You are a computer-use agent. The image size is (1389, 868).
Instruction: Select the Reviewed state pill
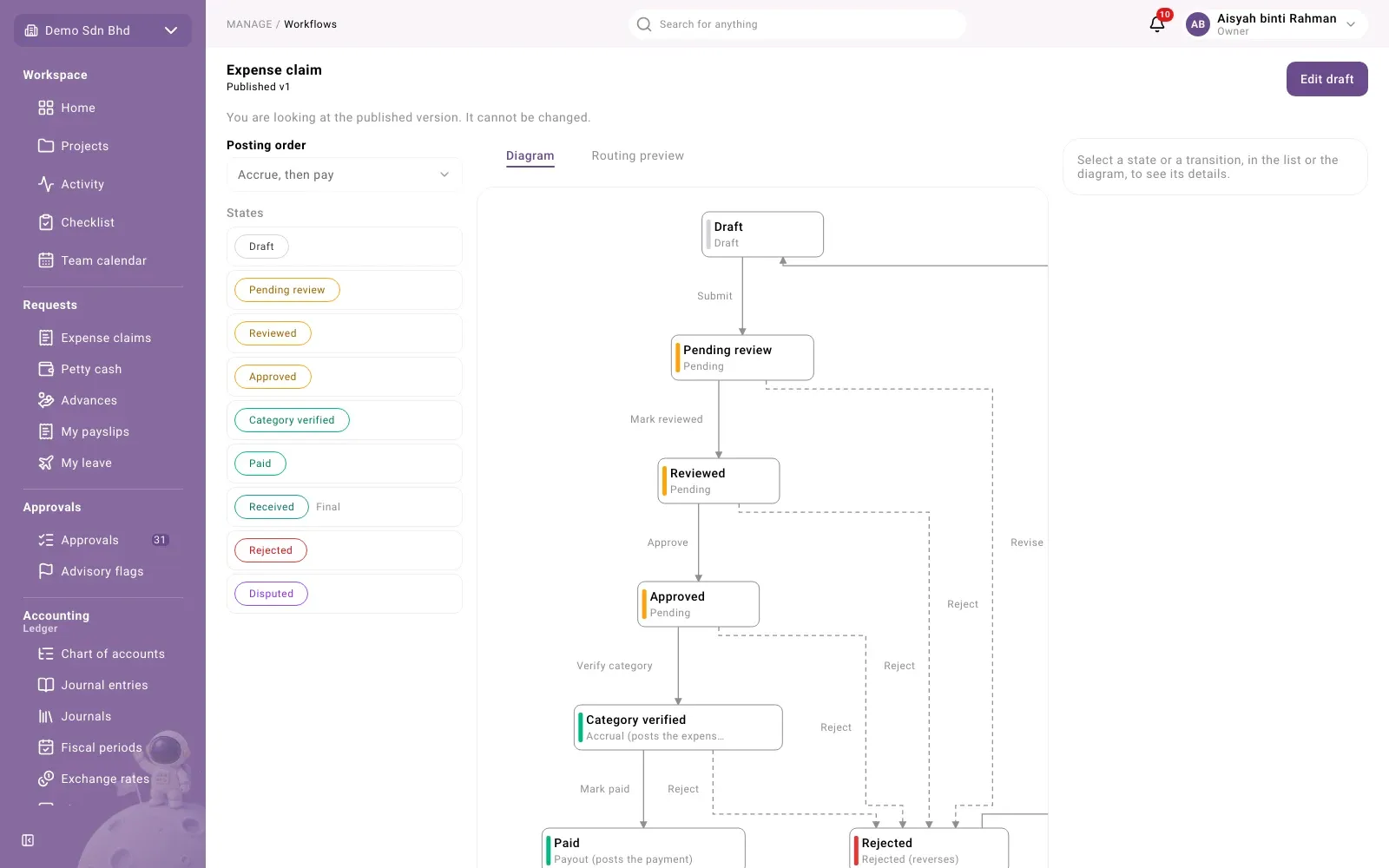pyautogui.click(x=273, y=333)
